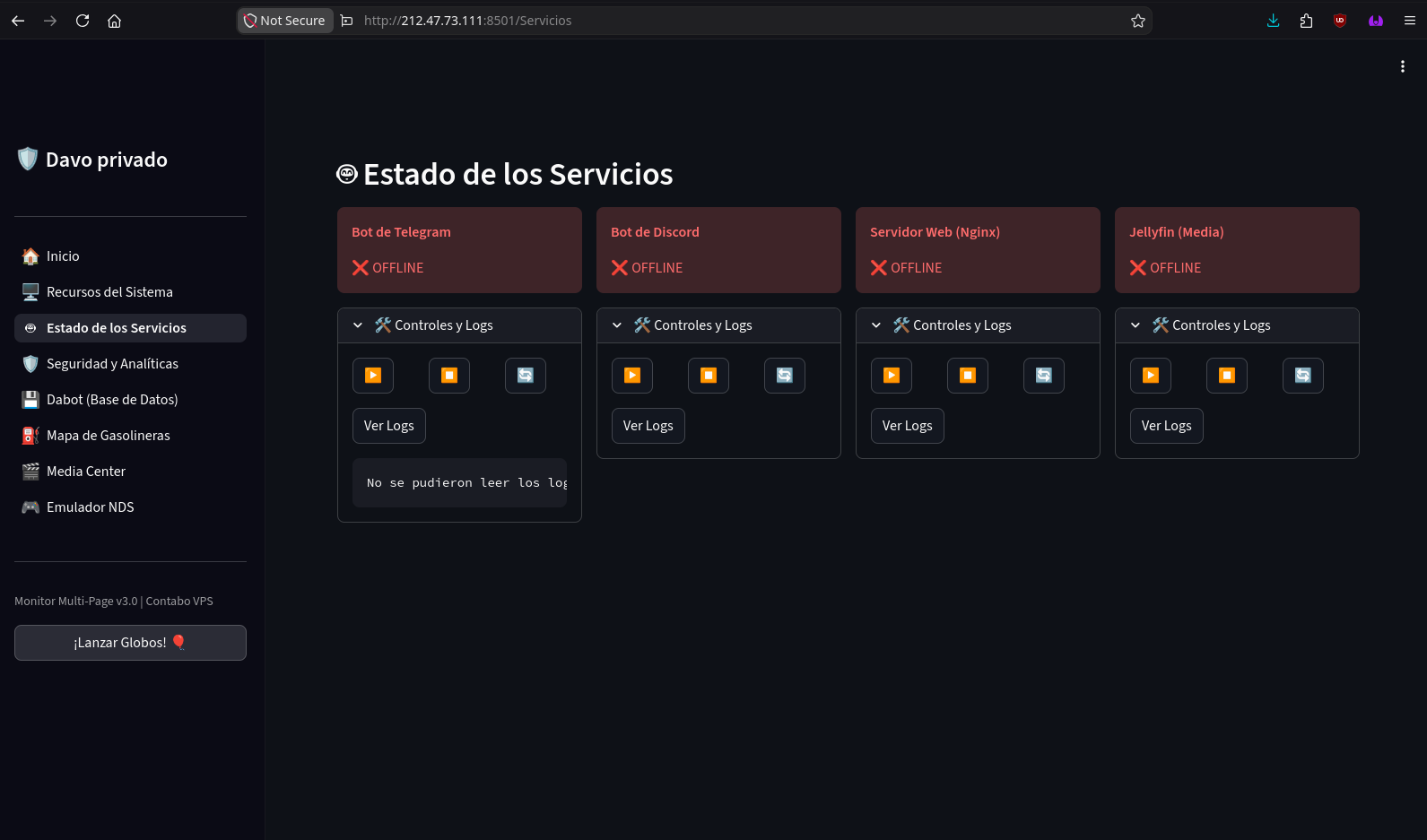
Task: Open the Streamlit three-dot main menu
Action: 1403,66
